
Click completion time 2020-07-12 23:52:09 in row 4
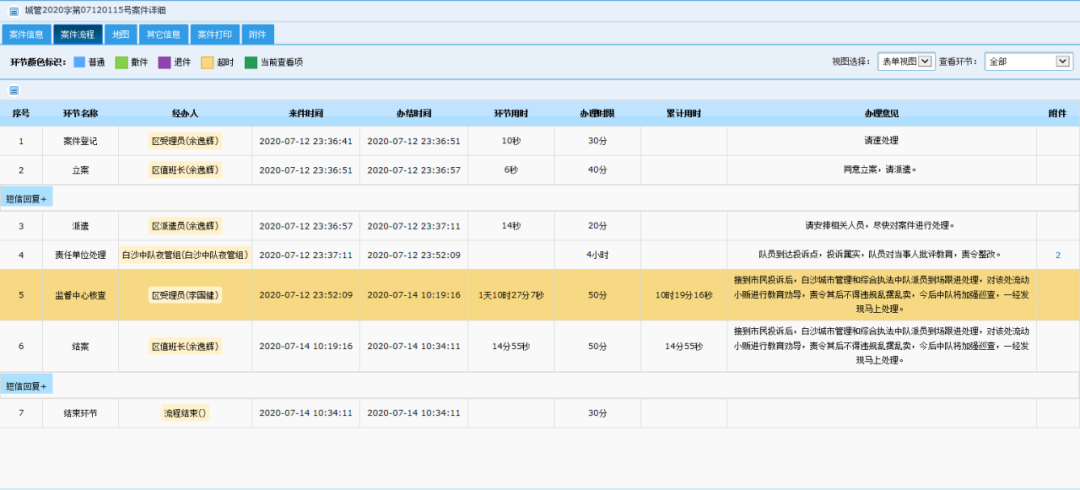414,255
